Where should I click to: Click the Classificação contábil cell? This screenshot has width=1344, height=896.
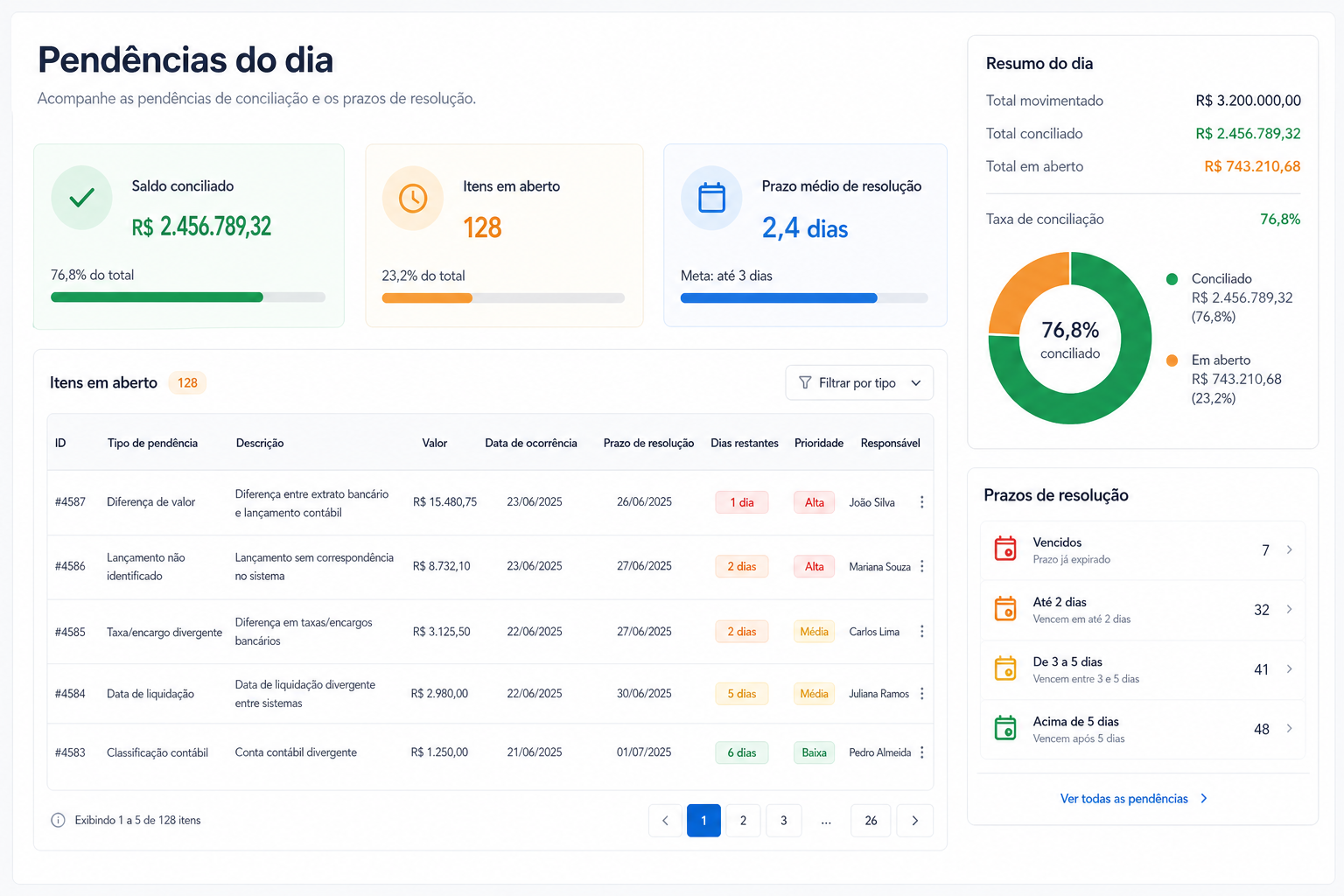click(157, 752)
